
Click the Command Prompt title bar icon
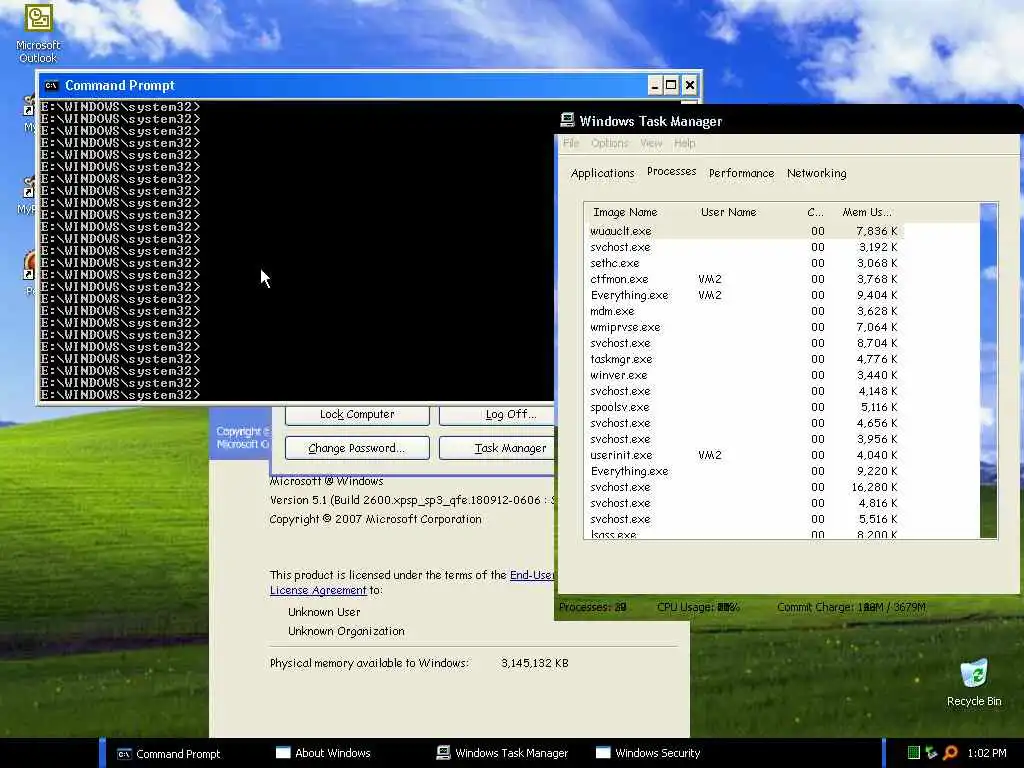52,86
